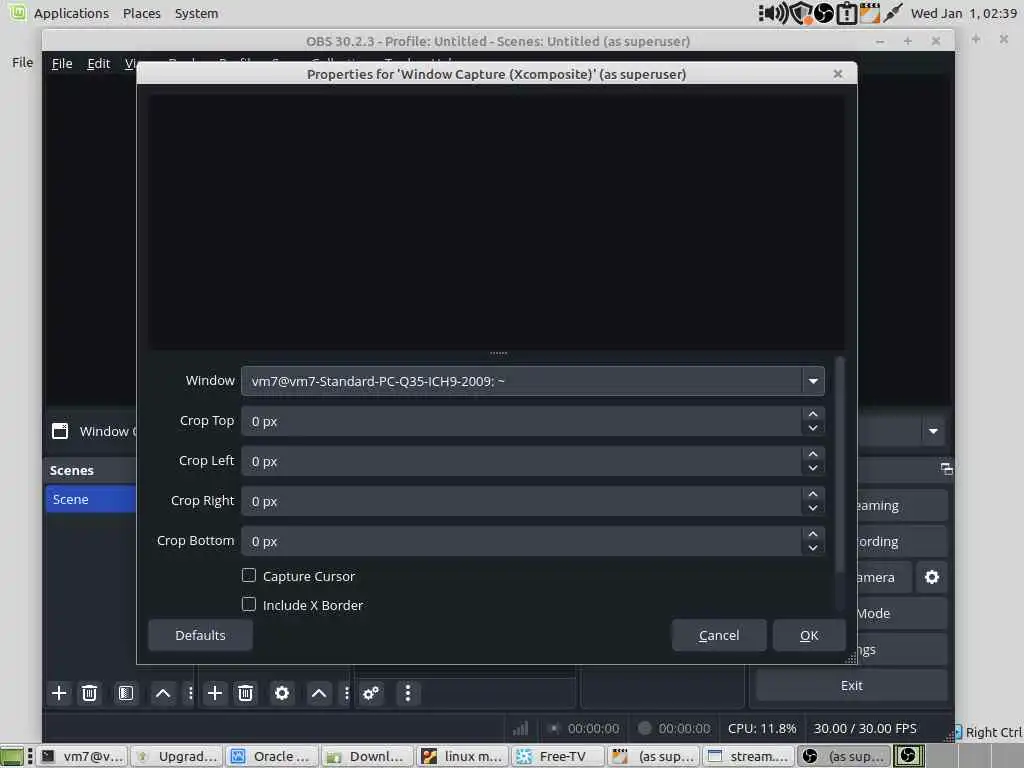Open source properties gear icon

point(281,693)
